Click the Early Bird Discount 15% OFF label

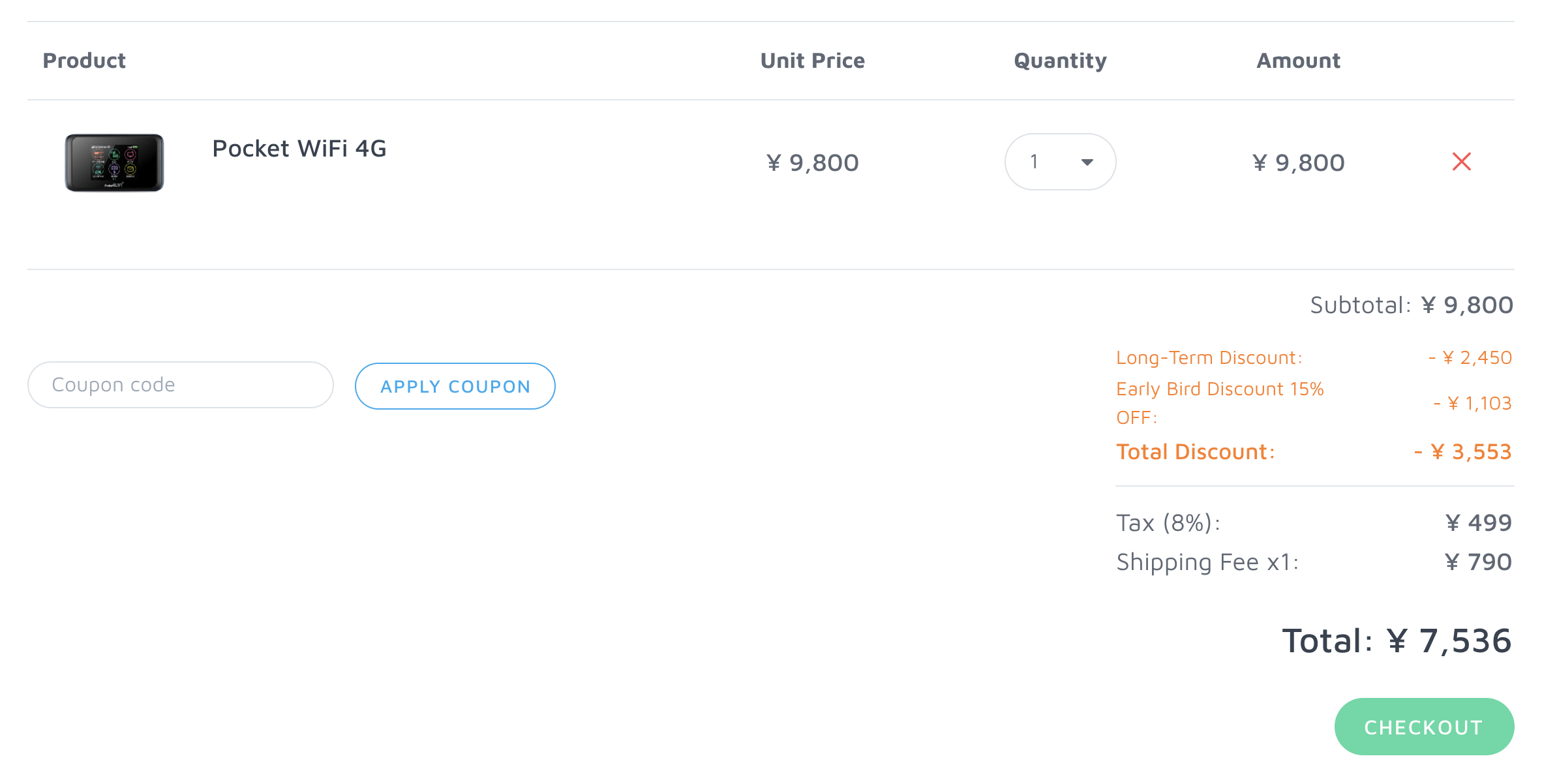(x=1220, y=403)
